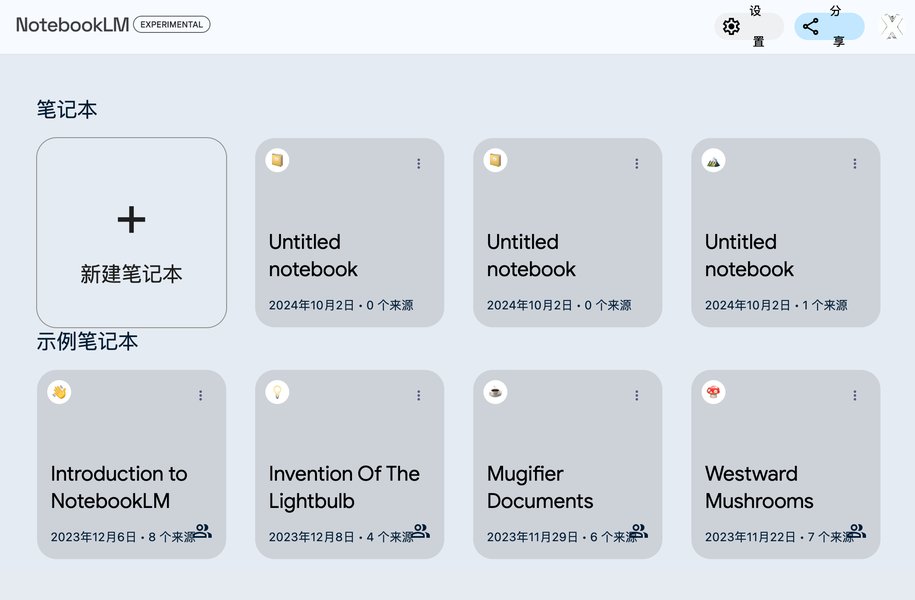Click the mushroom emoji icon
The image size is (915, 600).
click(713, 392)
